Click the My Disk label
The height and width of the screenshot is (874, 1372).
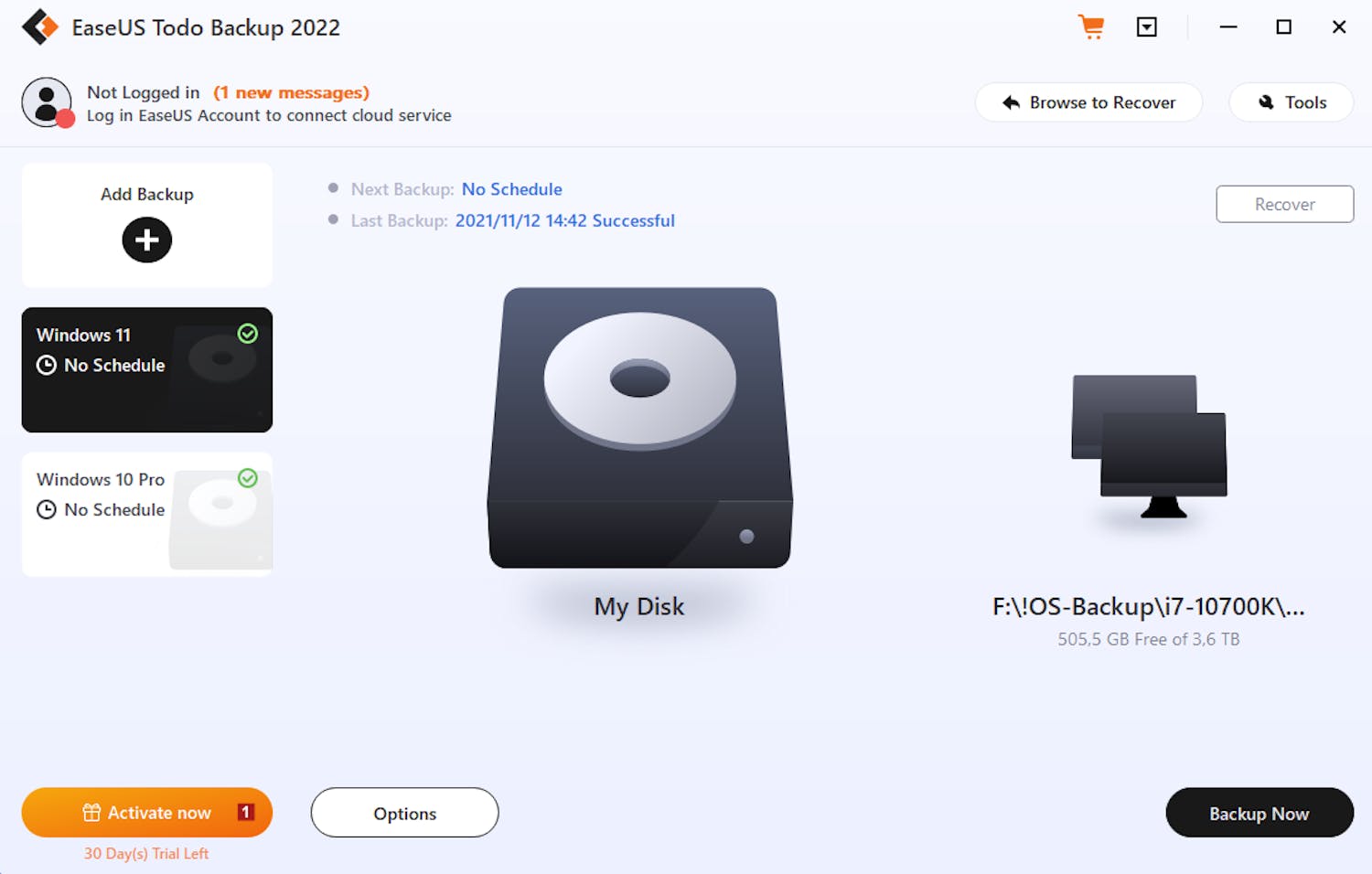point(639,606)
